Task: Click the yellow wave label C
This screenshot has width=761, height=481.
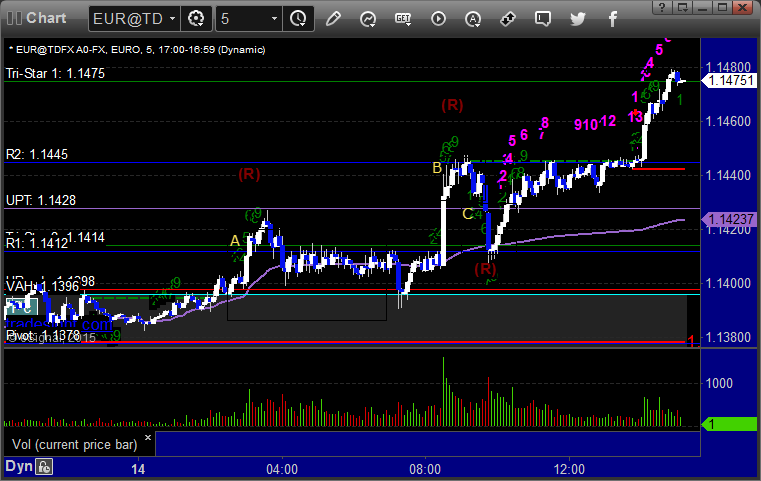Action: pos(467,214)
